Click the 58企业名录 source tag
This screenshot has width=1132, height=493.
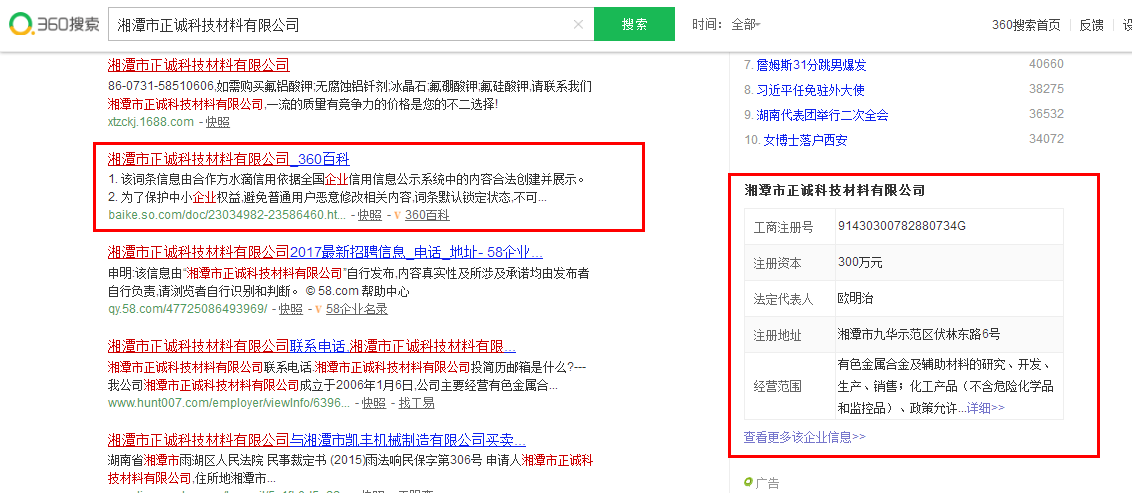tap(357, 309)
